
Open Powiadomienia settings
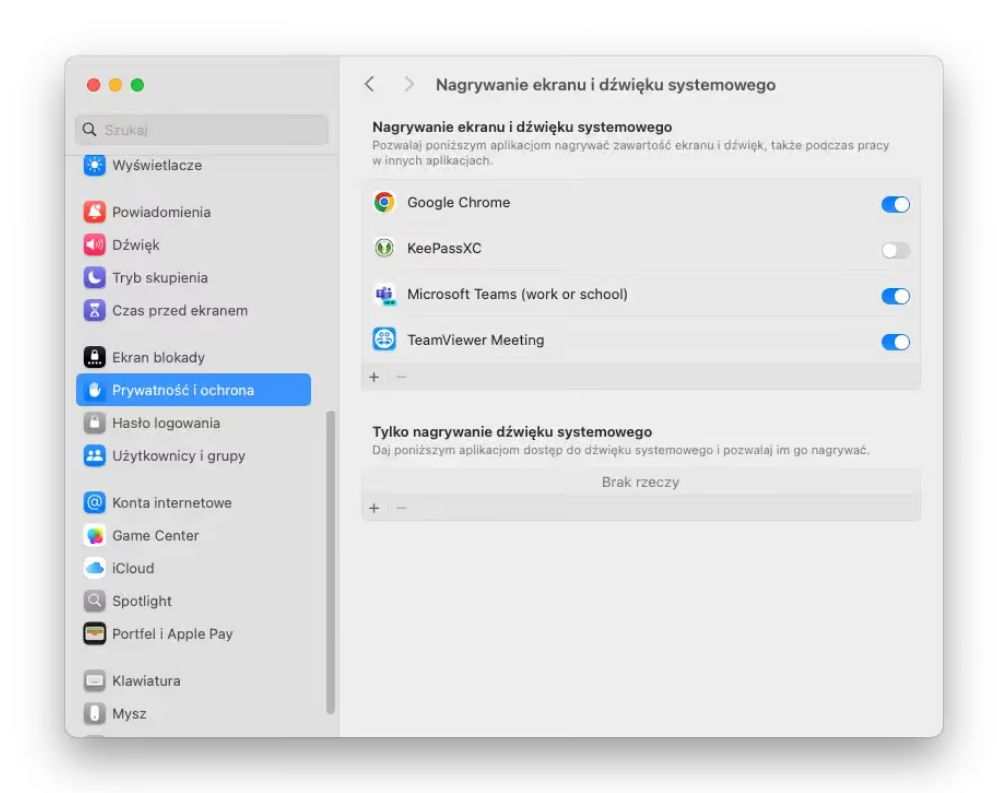pos(160,212)
